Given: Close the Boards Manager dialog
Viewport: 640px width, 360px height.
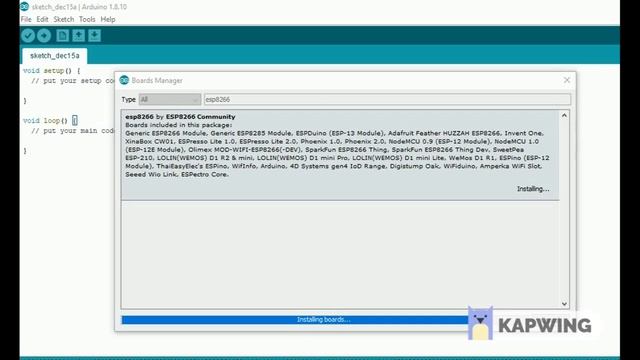Looking at the screenshot, I should (x=567, y=80).
